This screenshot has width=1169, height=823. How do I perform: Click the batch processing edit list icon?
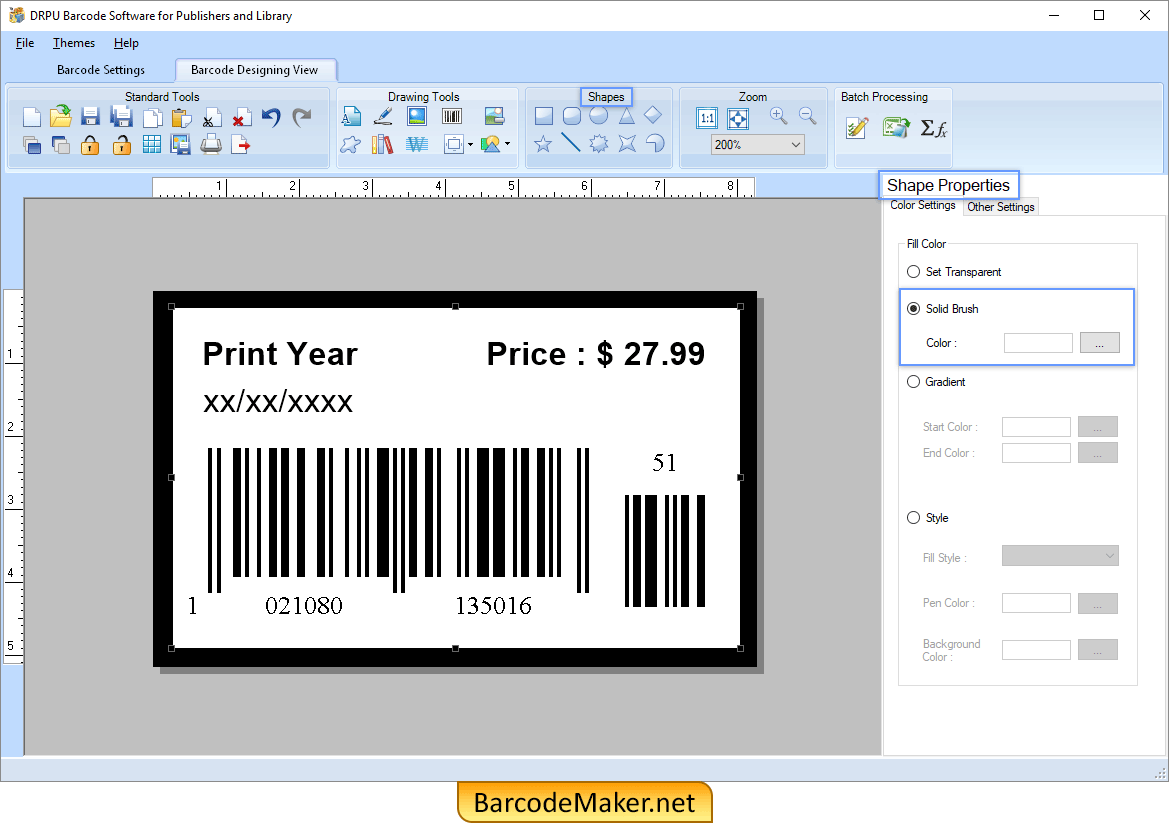(857, 128)
